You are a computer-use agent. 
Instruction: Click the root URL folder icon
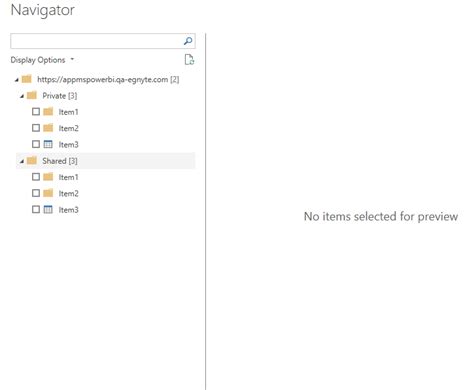(26, 79)
